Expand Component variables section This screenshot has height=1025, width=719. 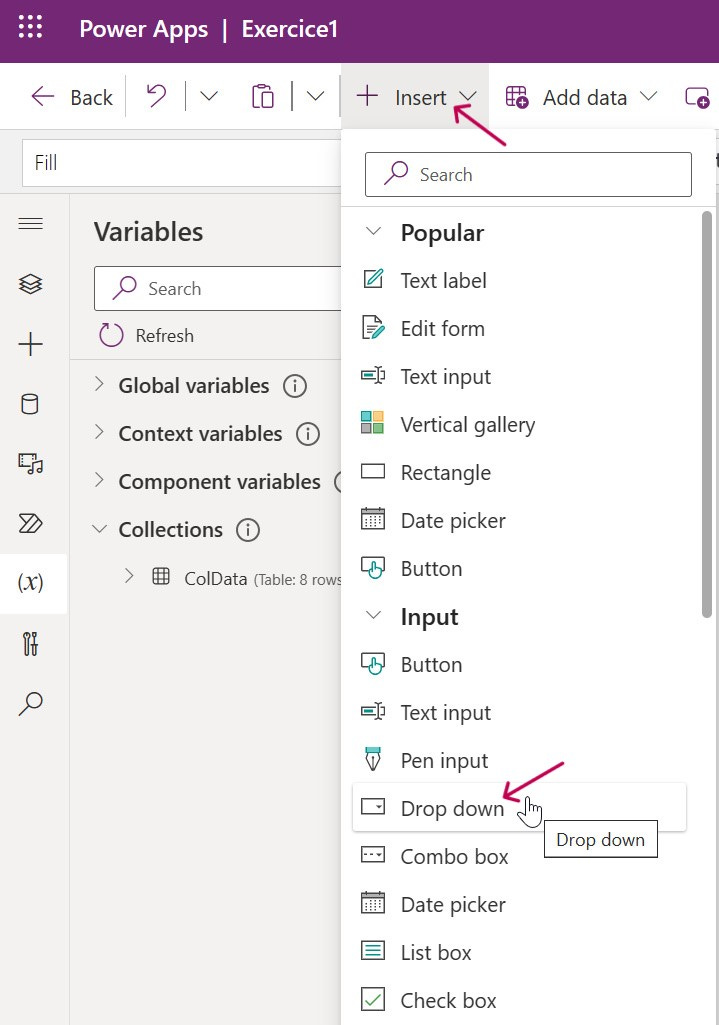coord(99,480)
